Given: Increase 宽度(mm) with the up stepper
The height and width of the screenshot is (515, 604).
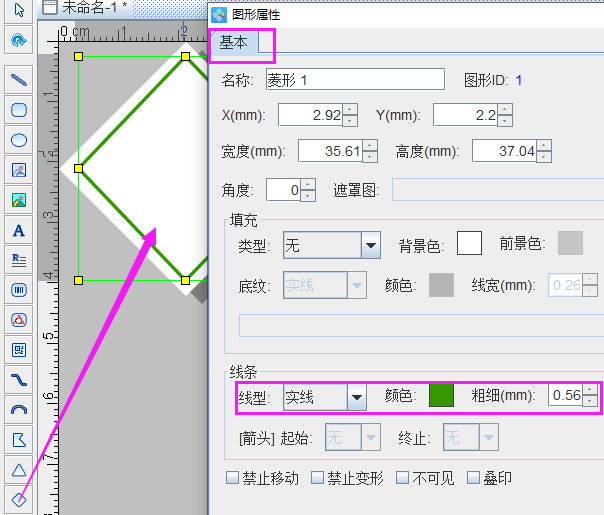Looking at the screenshot, I should (x=370, y=145).
